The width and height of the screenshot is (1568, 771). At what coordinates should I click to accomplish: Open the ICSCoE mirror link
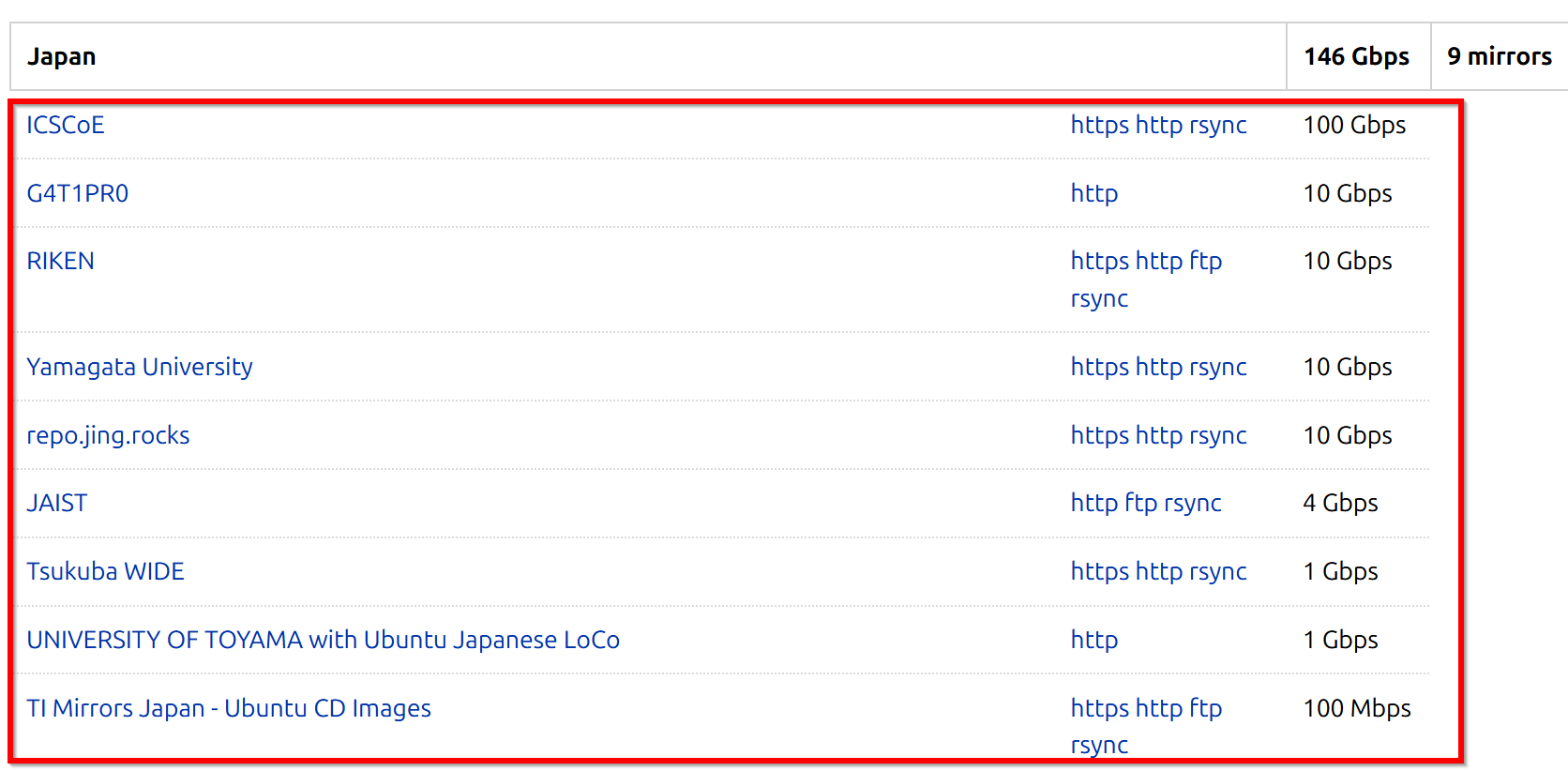click(x=65, y=125)
